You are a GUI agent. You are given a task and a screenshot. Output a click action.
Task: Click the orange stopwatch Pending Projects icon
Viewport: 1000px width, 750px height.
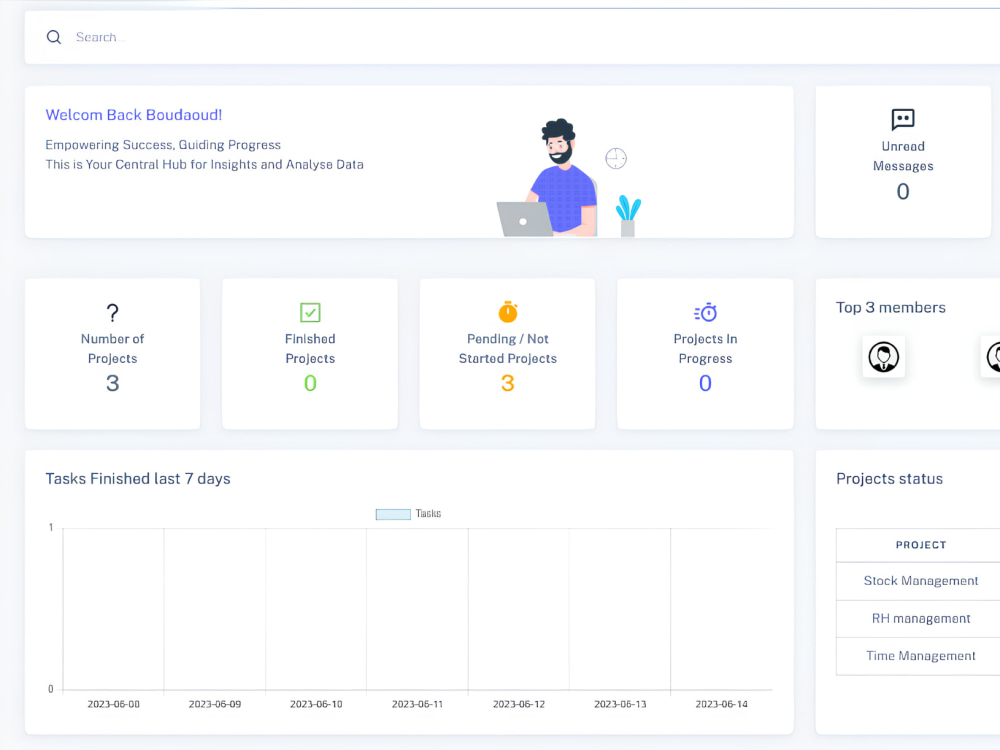click(508, 312)
